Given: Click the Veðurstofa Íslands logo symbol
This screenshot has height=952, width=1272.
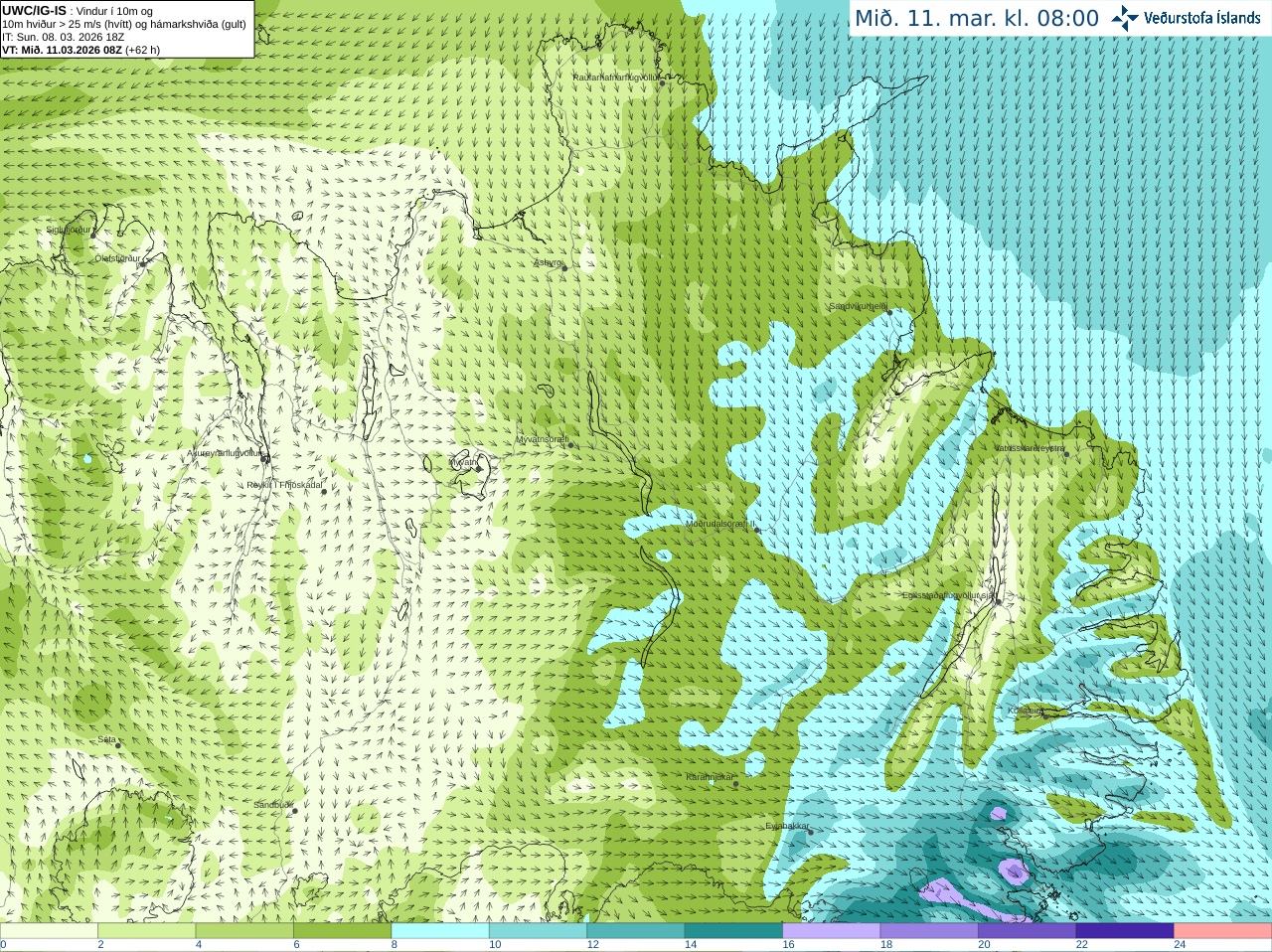Looking at the screenshot, I should (1125, 18).
